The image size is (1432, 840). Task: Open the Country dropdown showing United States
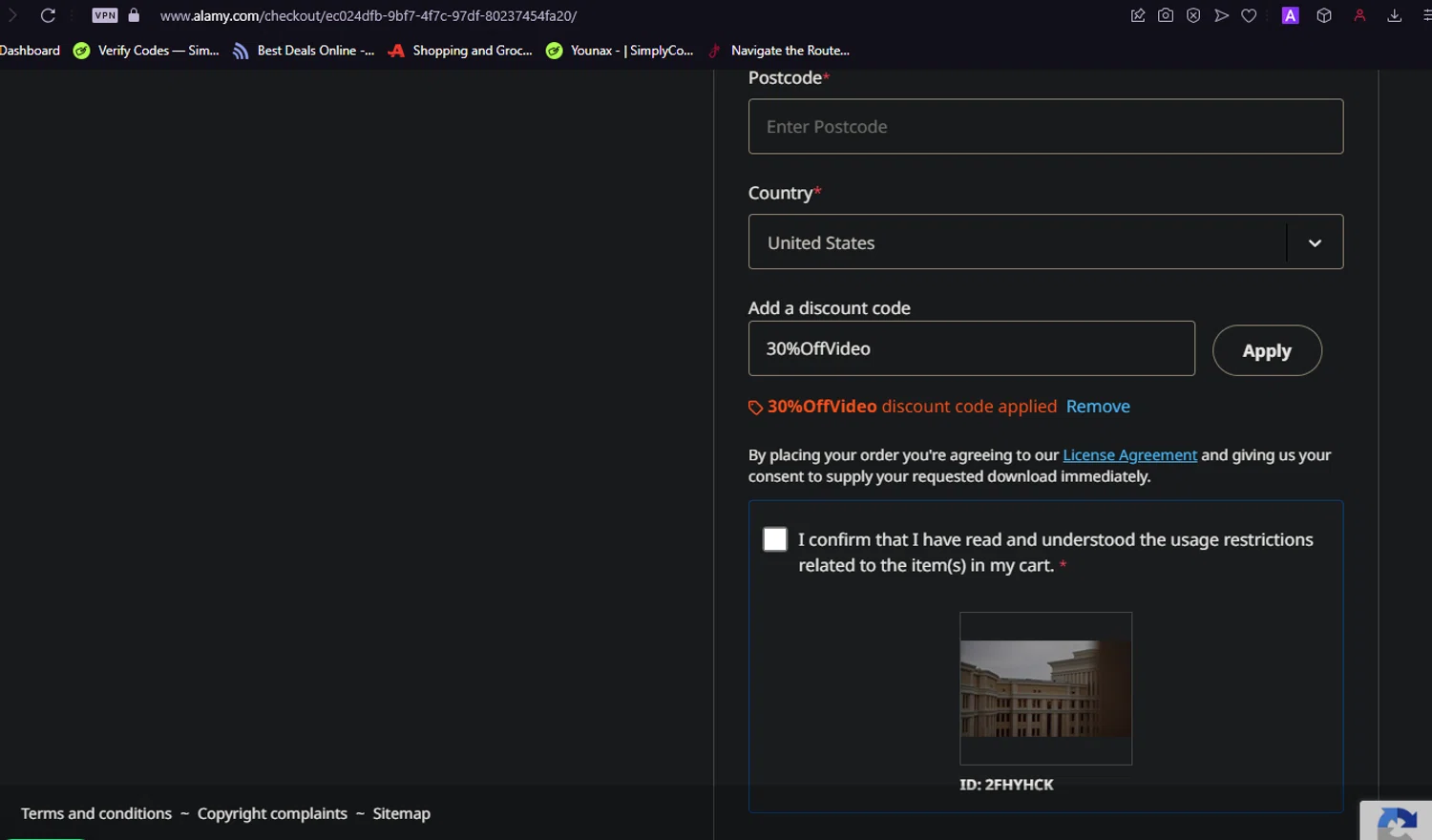1045,241
